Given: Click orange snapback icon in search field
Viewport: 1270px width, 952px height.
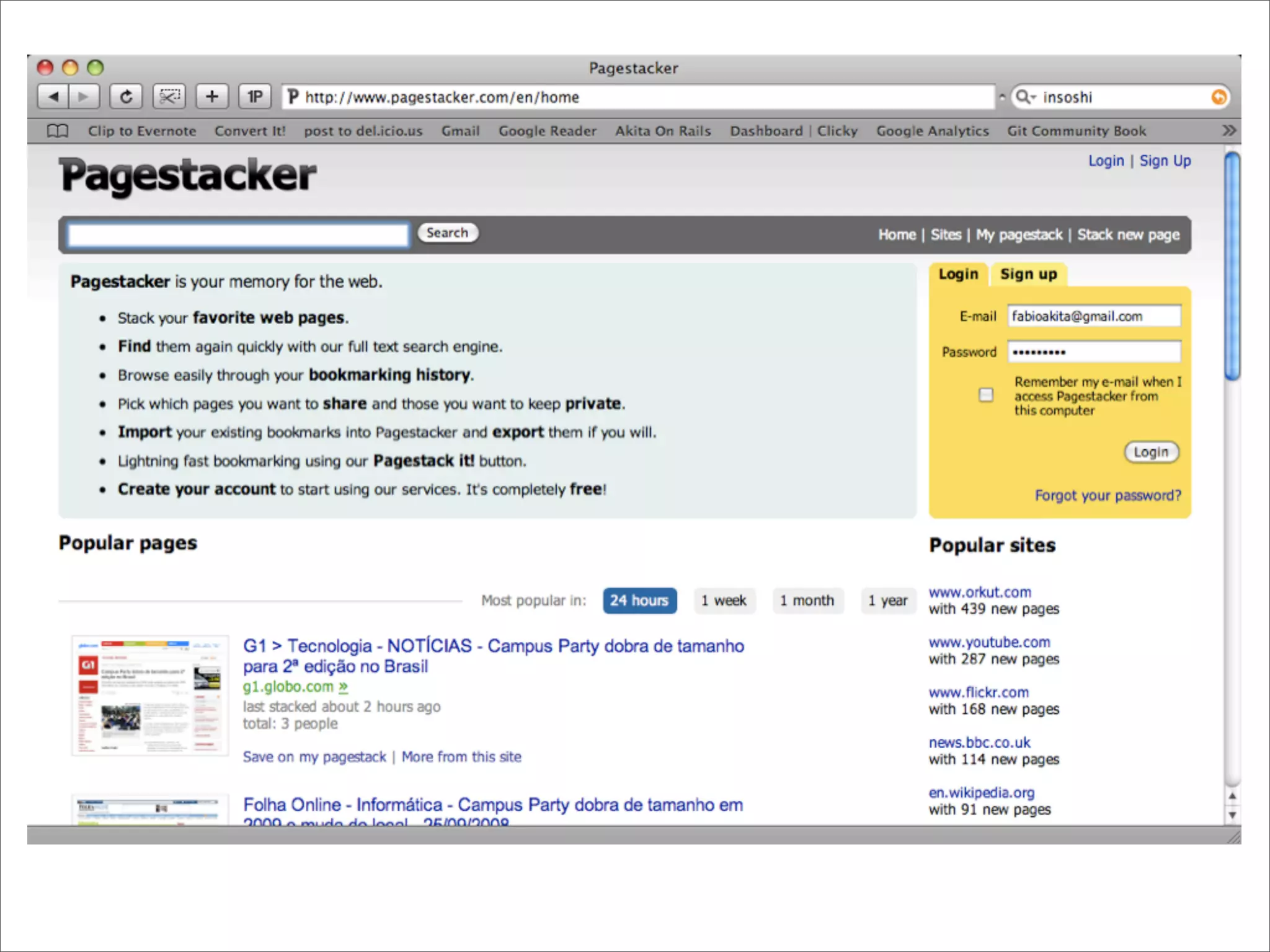Looking at the screenshot, I should click(x=1219, y=97).
